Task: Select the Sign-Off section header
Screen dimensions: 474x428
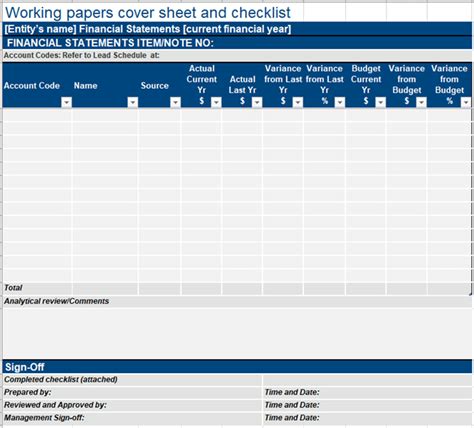Action: [x=237, y=367]
